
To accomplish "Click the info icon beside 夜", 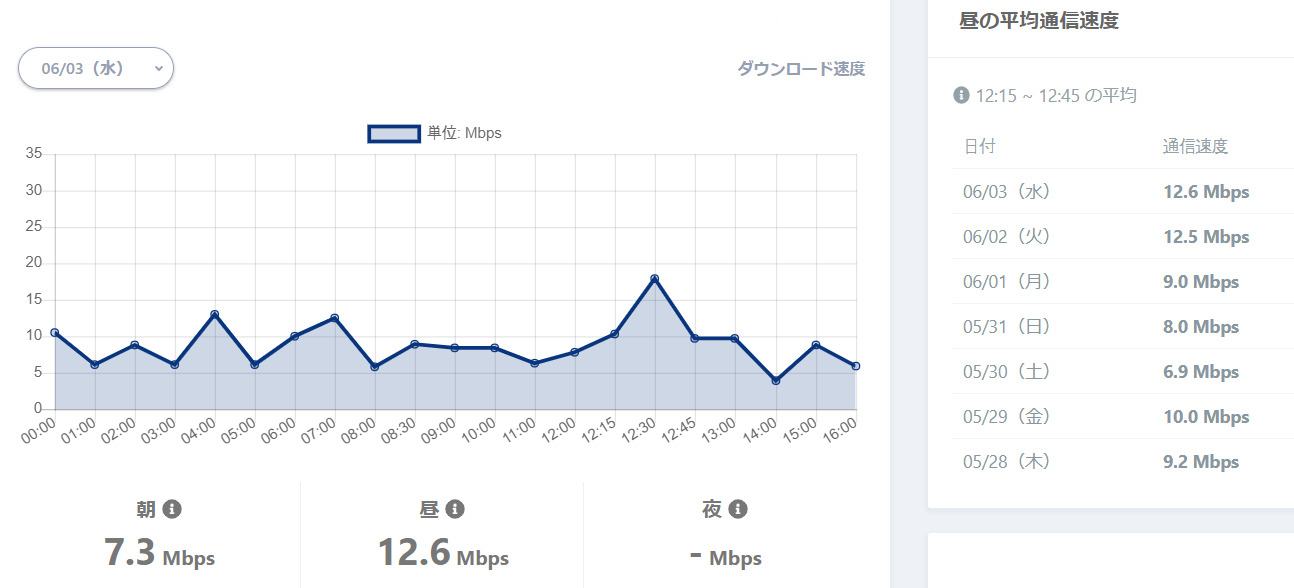I will (738, 510).
